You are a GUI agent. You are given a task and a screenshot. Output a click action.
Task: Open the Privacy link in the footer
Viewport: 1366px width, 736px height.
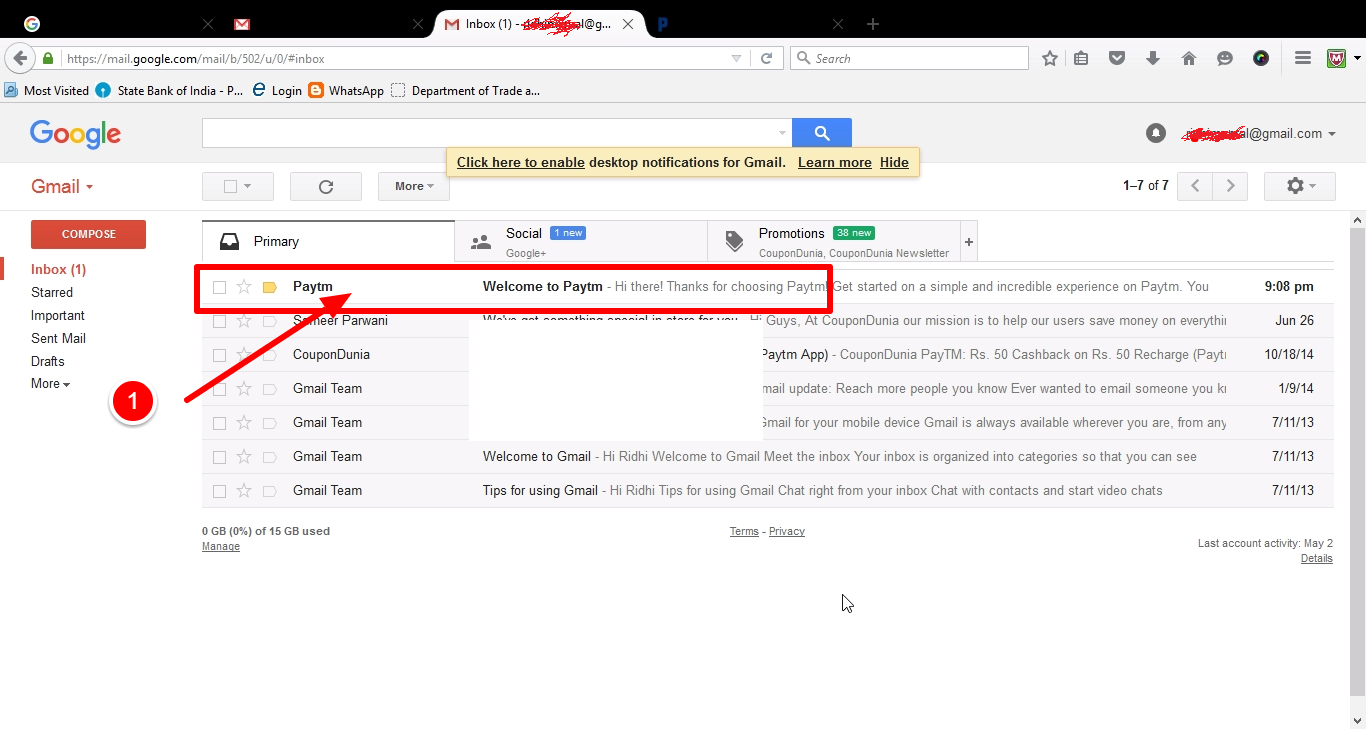[787, 531]
